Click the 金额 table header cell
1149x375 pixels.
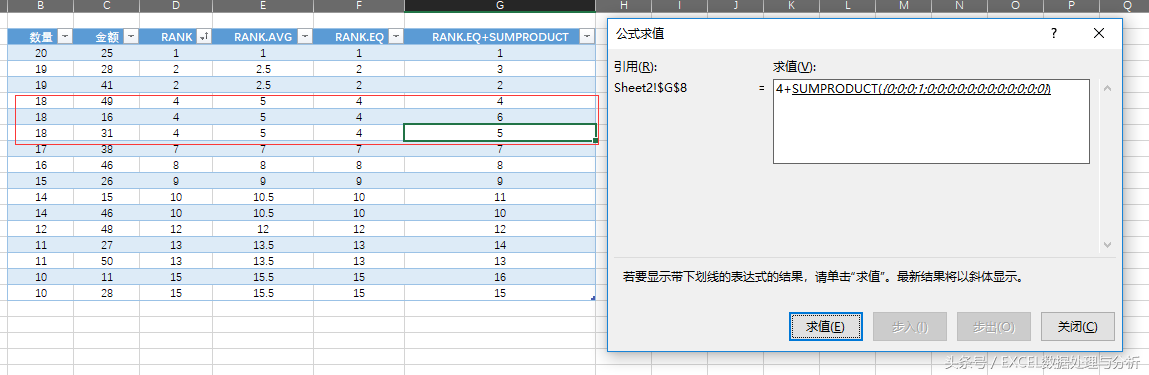point(106,37)
